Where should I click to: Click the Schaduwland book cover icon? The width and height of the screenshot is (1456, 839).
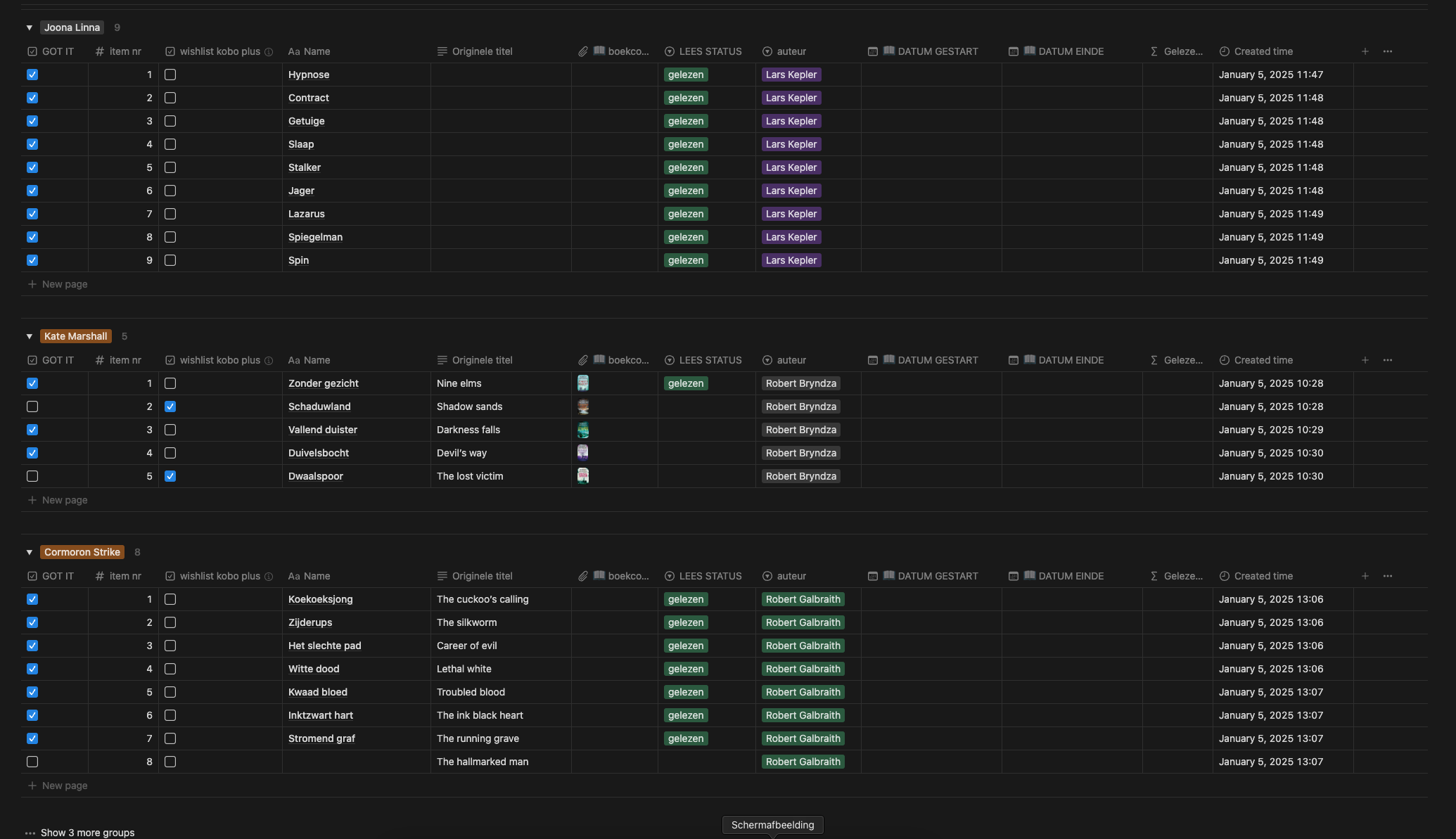[583, 406]
